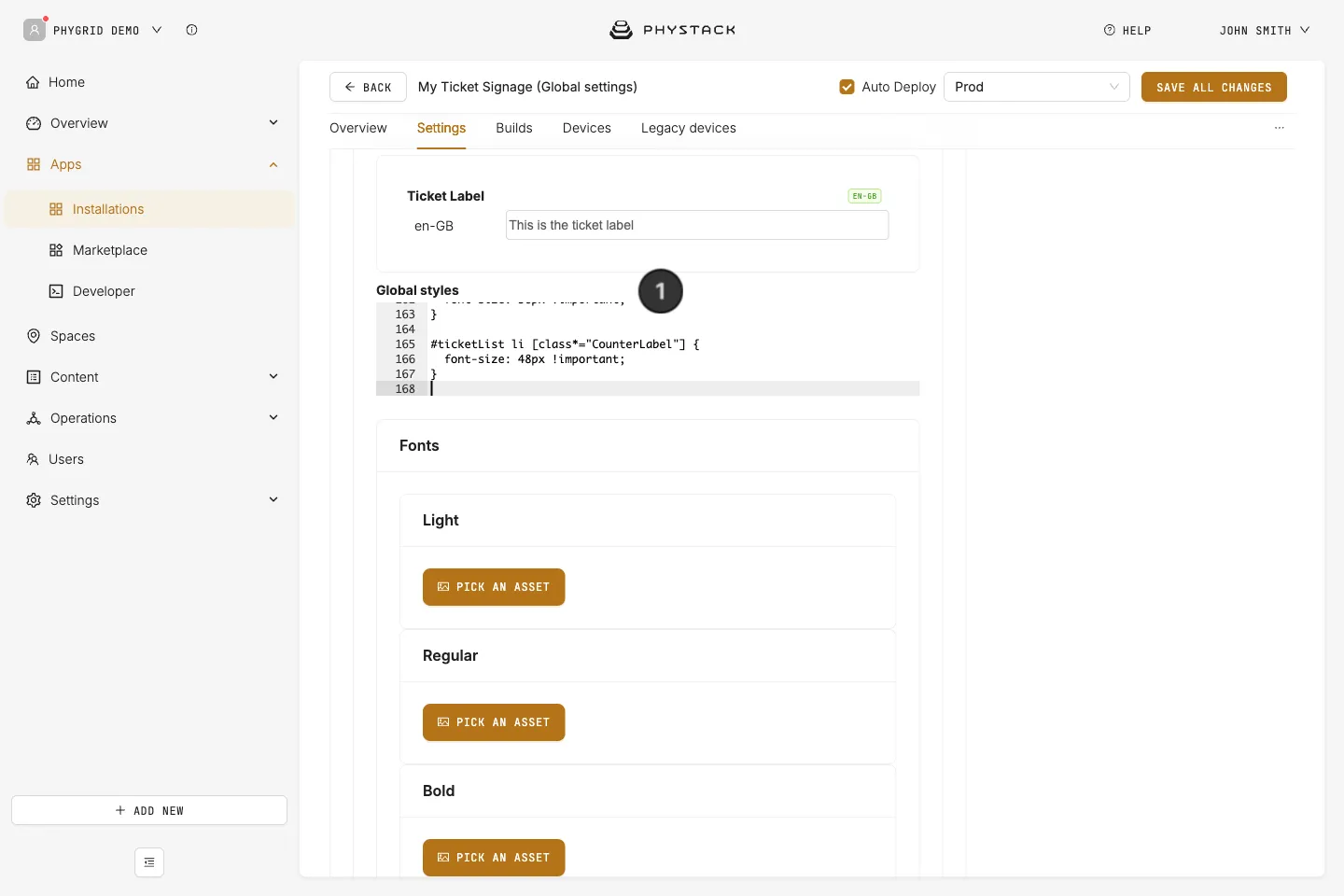
Task: Click the Help question mark icon
Action: [1110, 30]
